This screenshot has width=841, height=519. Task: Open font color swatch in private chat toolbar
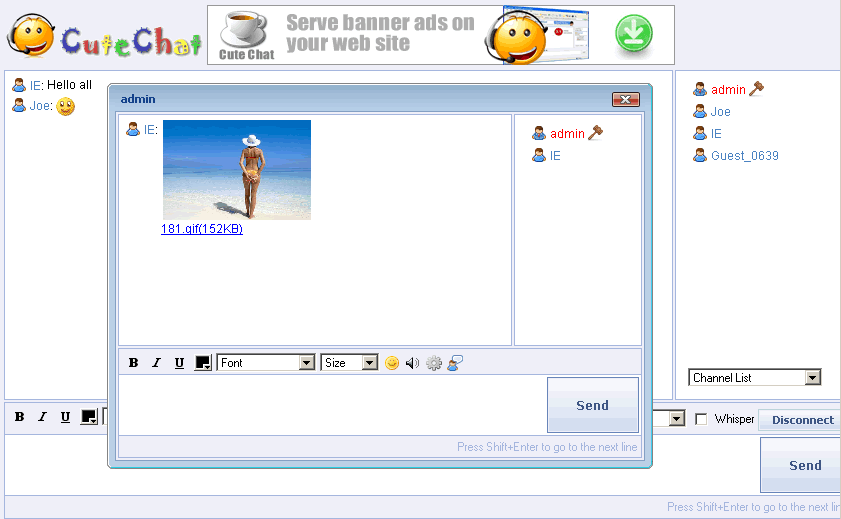203,363
